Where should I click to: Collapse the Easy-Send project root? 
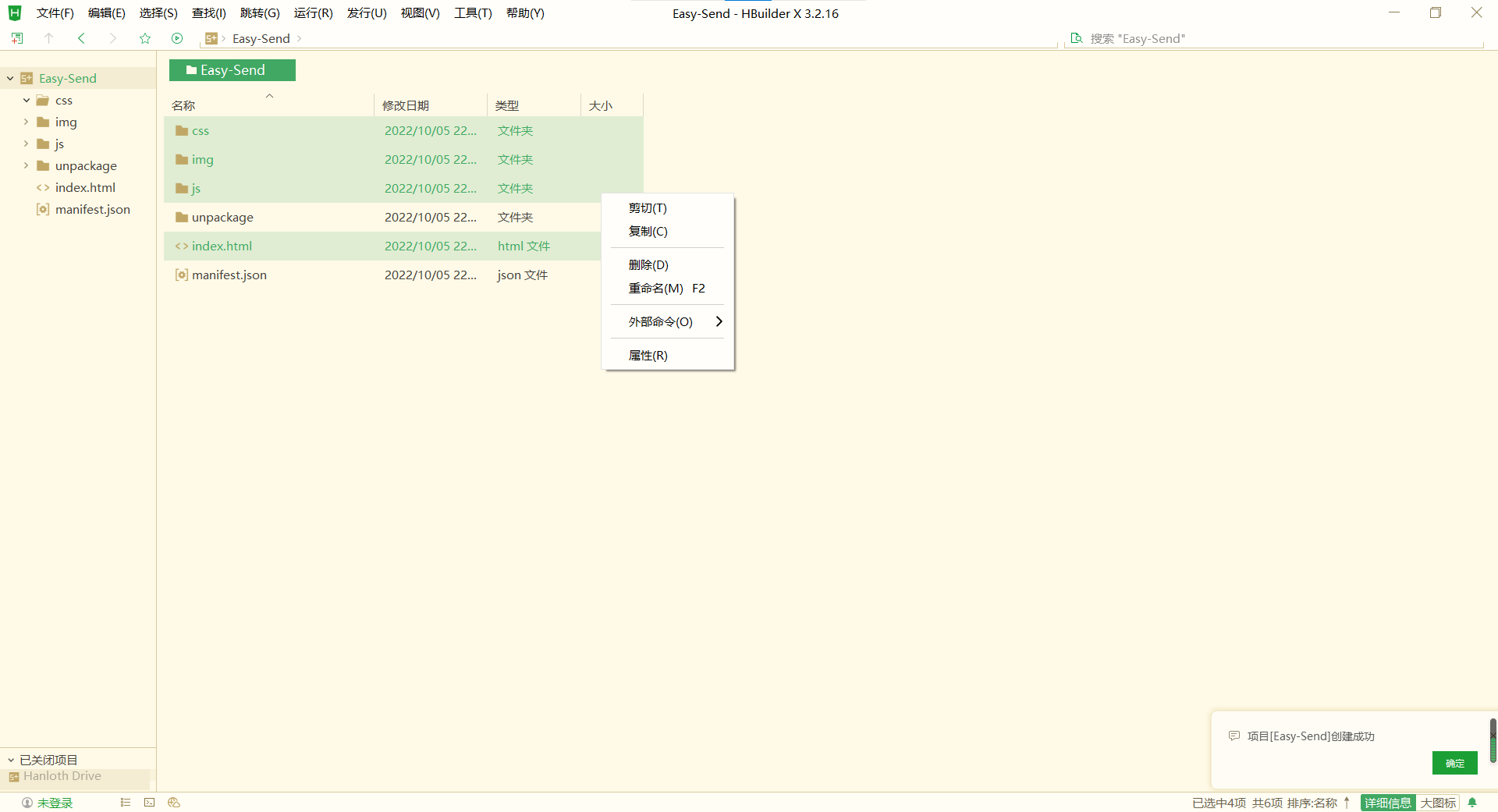10,78
